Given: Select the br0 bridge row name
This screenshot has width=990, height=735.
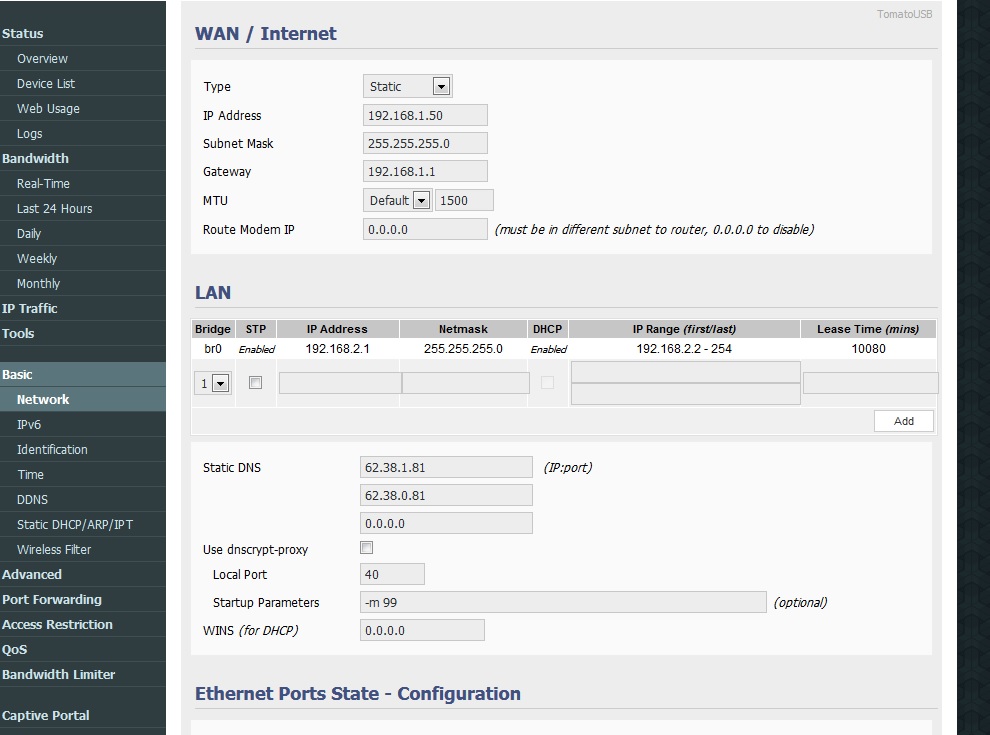Looking at the screenshot, I should pos(213,349).
